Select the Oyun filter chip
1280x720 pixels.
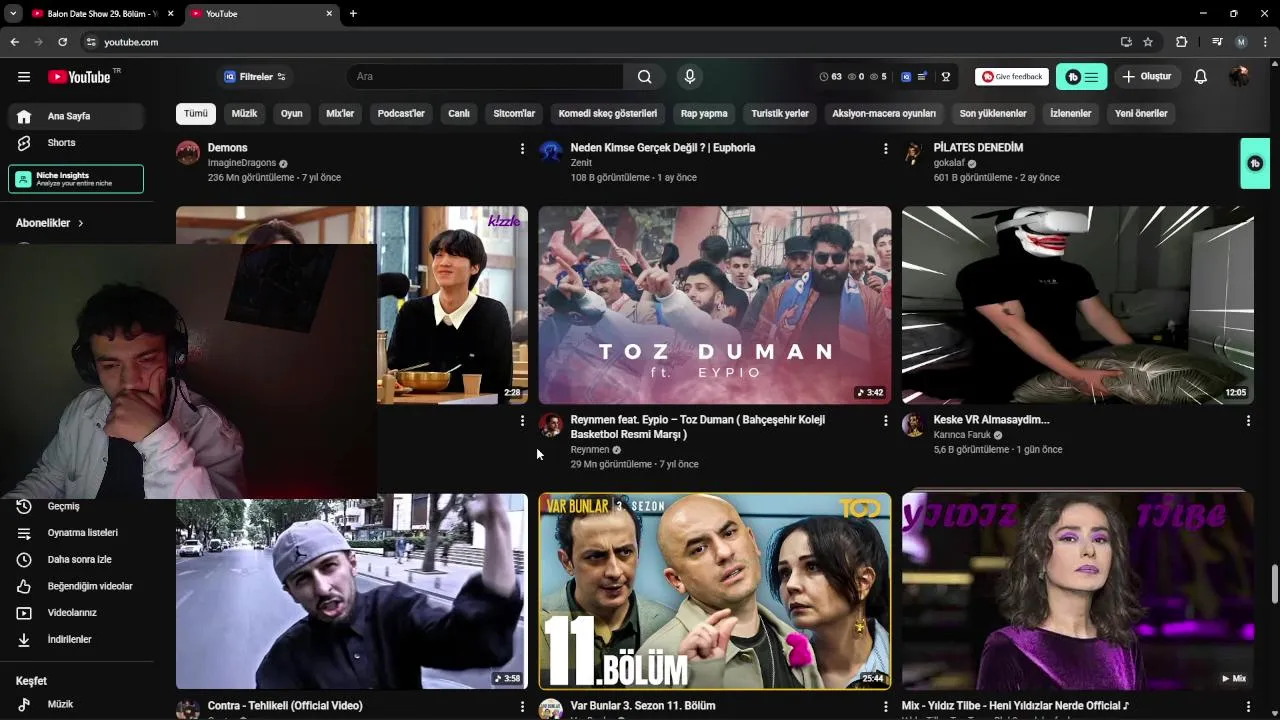(x=292, y=114)
